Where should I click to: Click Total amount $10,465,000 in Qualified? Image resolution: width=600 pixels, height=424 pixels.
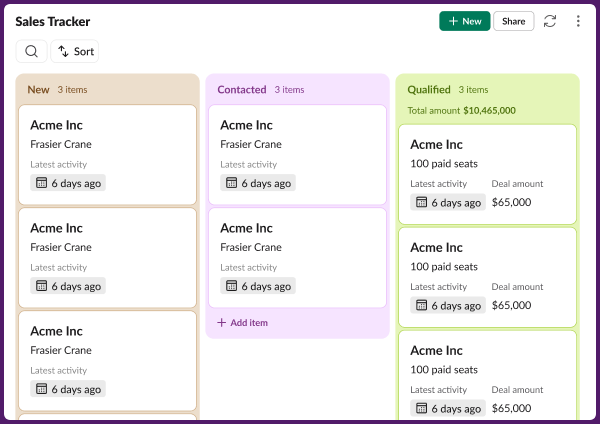coord(461,111)
